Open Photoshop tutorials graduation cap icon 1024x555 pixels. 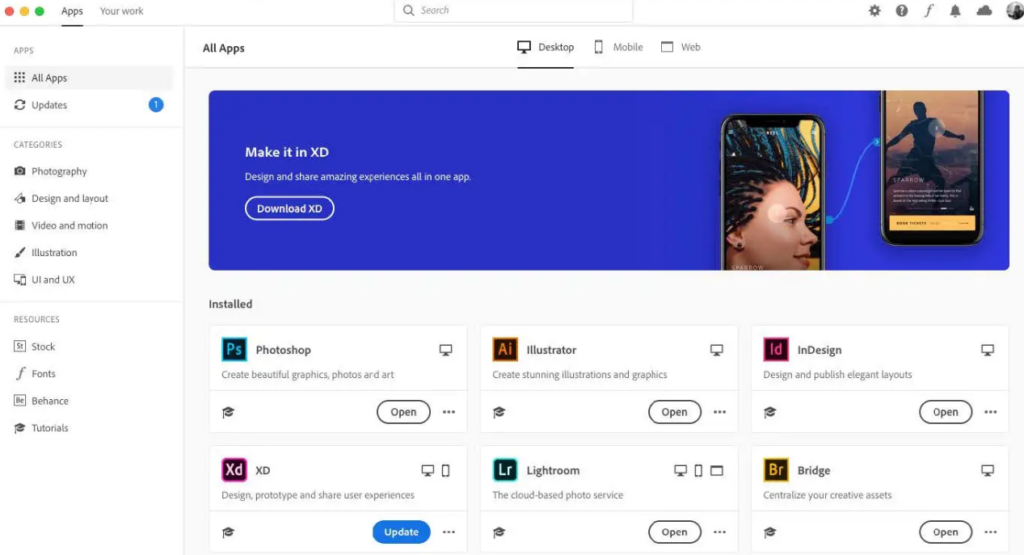tap(228, 412)
